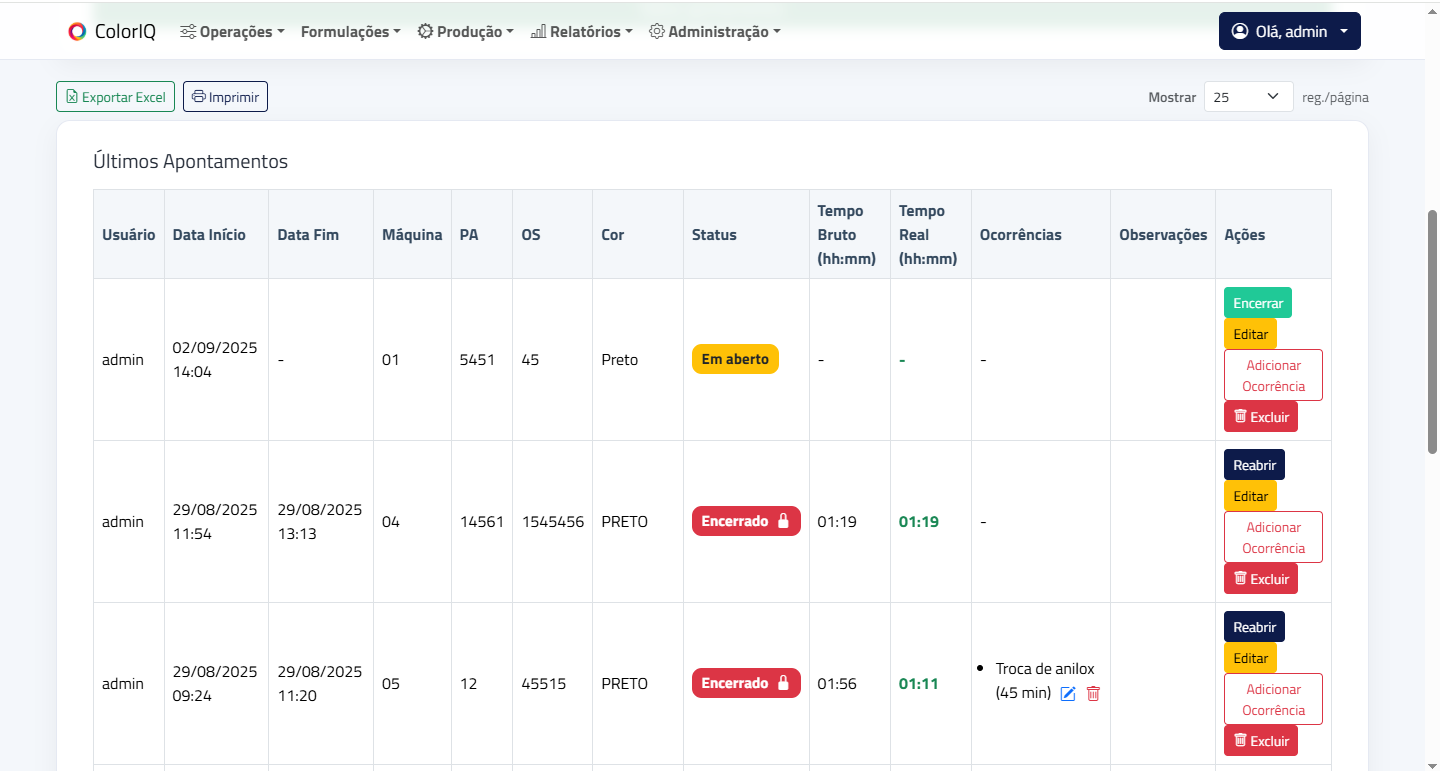This screenshot has width=1440, height=771.
Task: Click the Cor value Preto
Action: click(620, 360)
